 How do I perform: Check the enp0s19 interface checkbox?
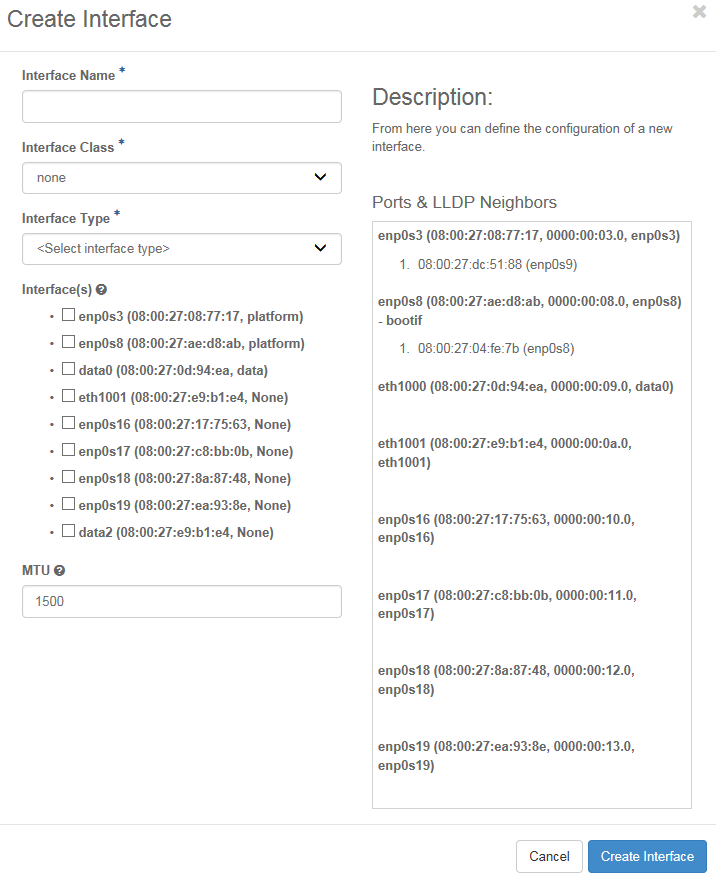pos(68,504)
